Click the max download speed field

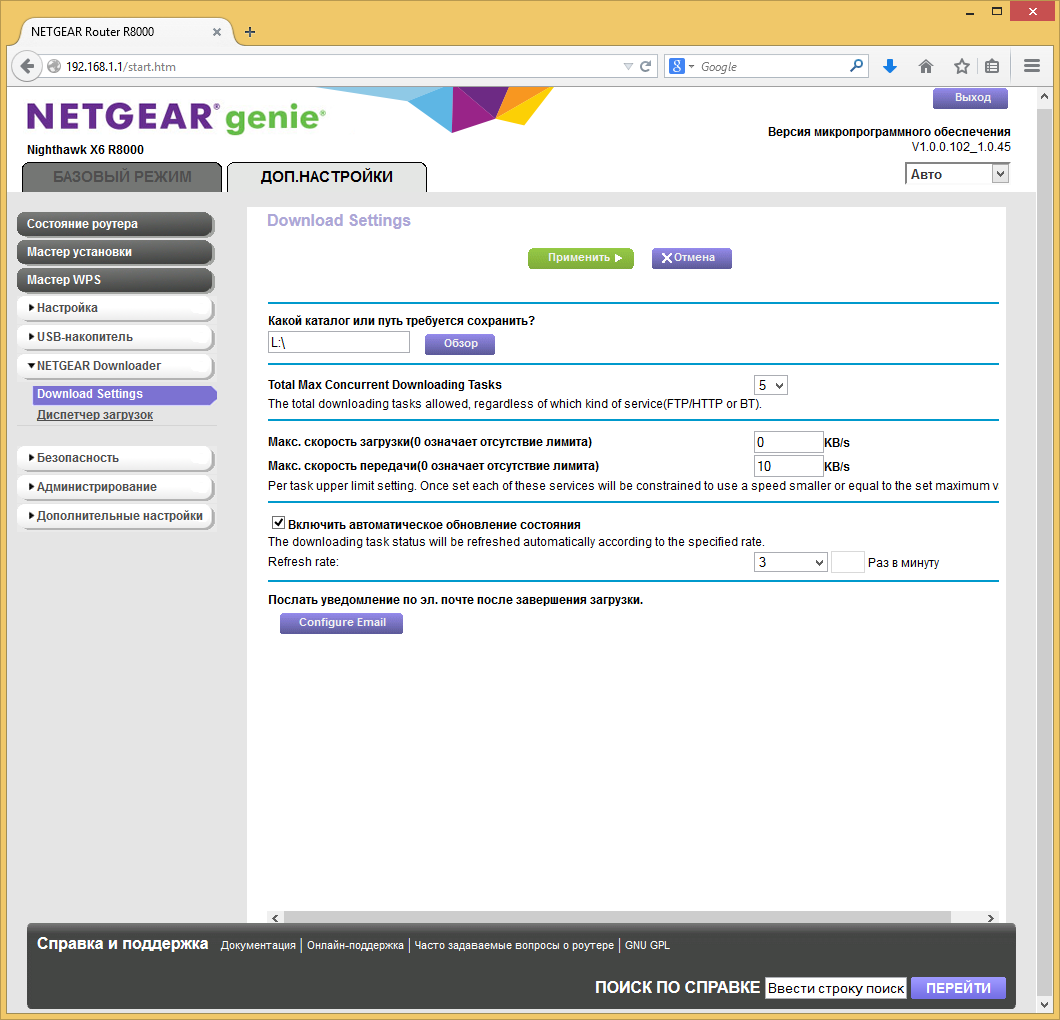(x=788, y=442)
